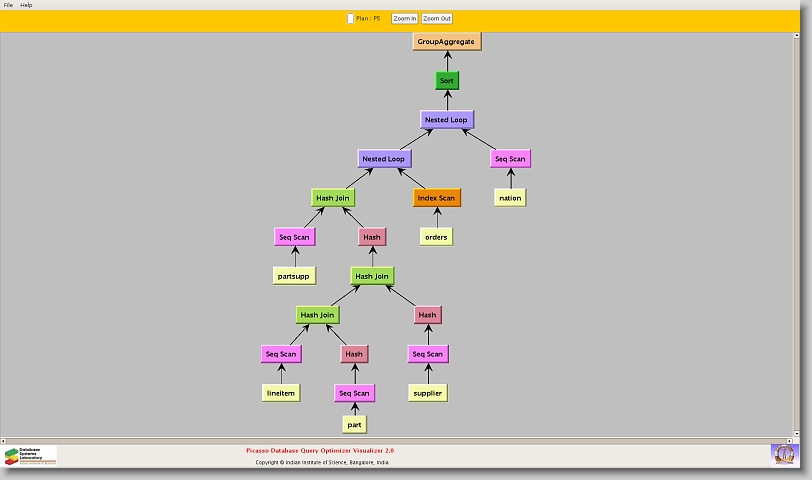
Task: Select the GroupAggregate node at tree top
Action: click(447, 42)
